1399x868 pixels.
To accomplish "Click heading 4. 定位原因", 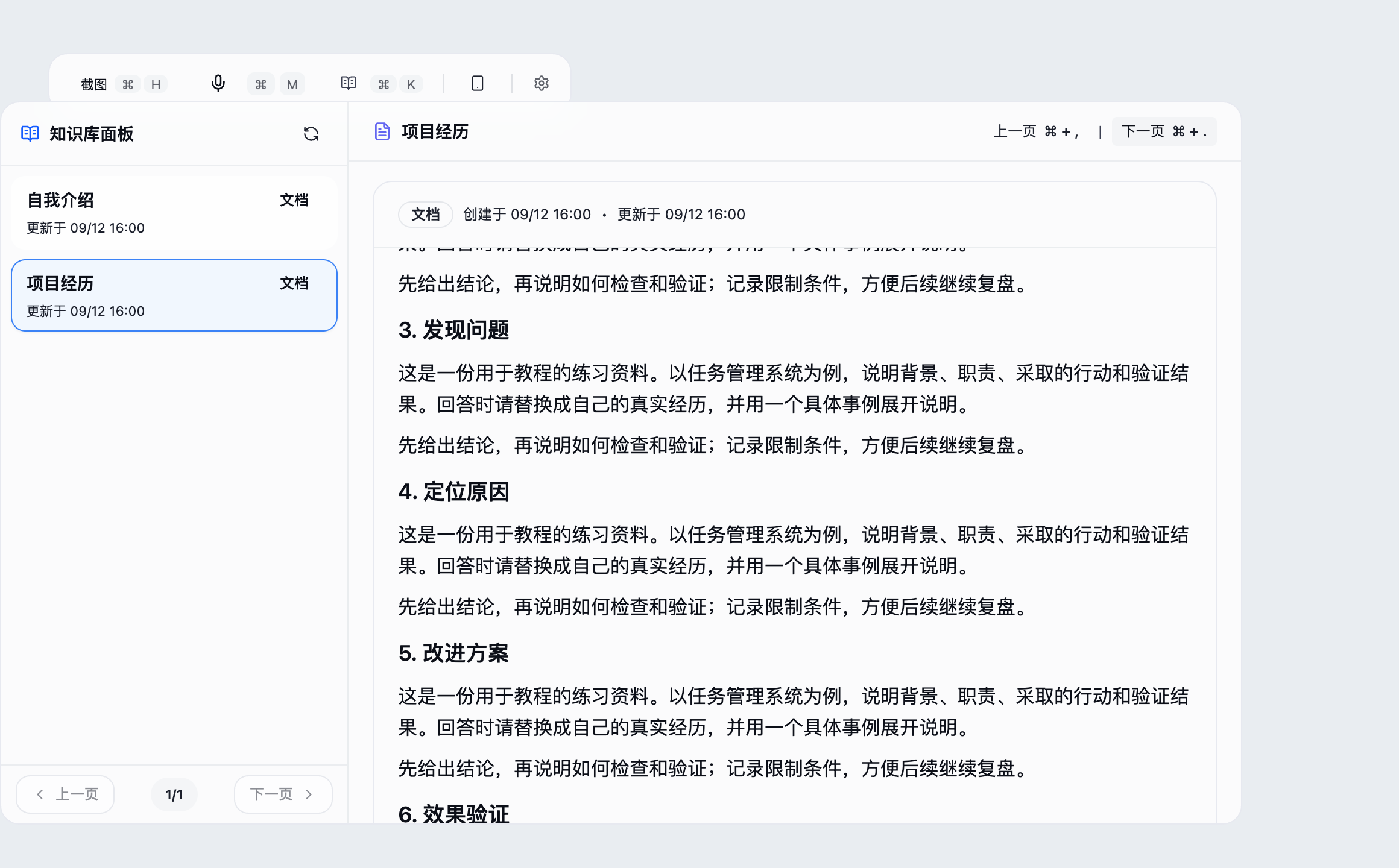I will point(453,491).
